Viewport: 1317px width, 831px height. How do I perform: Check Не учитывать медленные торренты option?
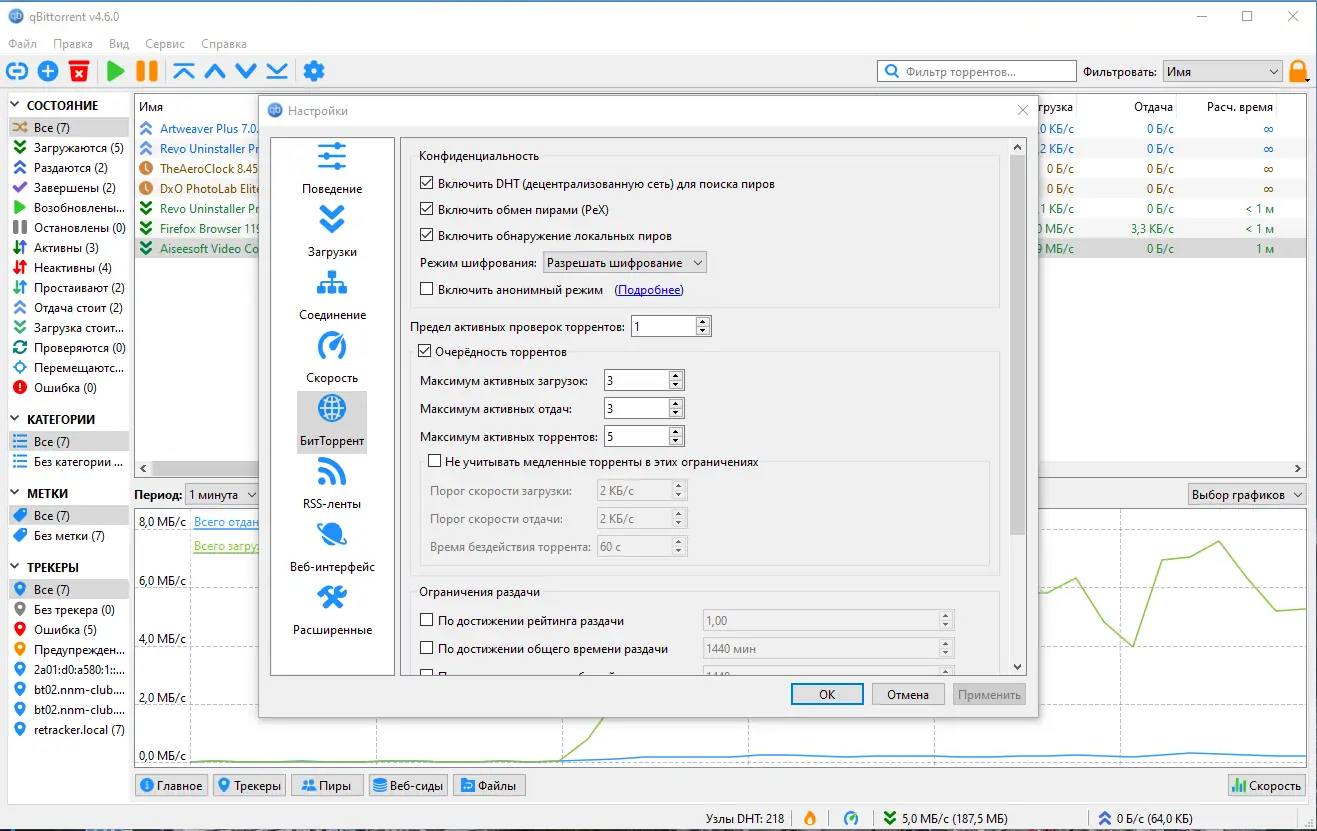pos(435,461)
